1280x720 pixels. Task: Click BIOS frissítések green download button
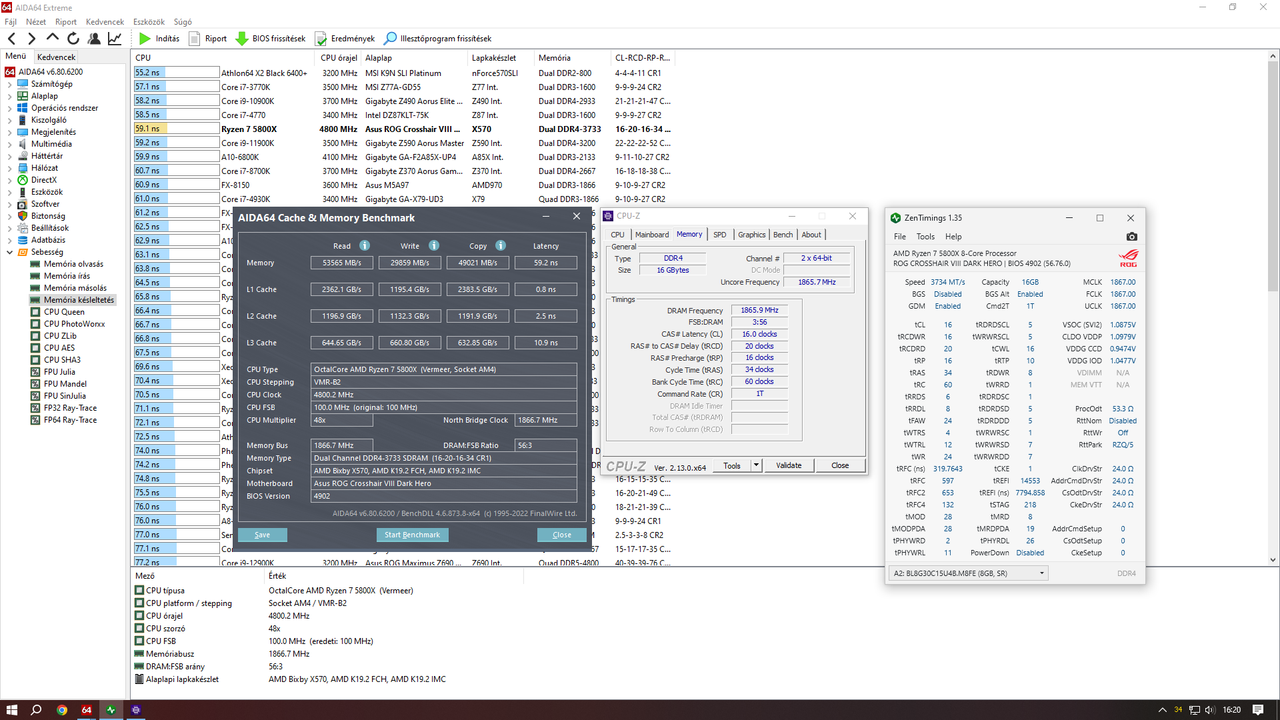270,39
